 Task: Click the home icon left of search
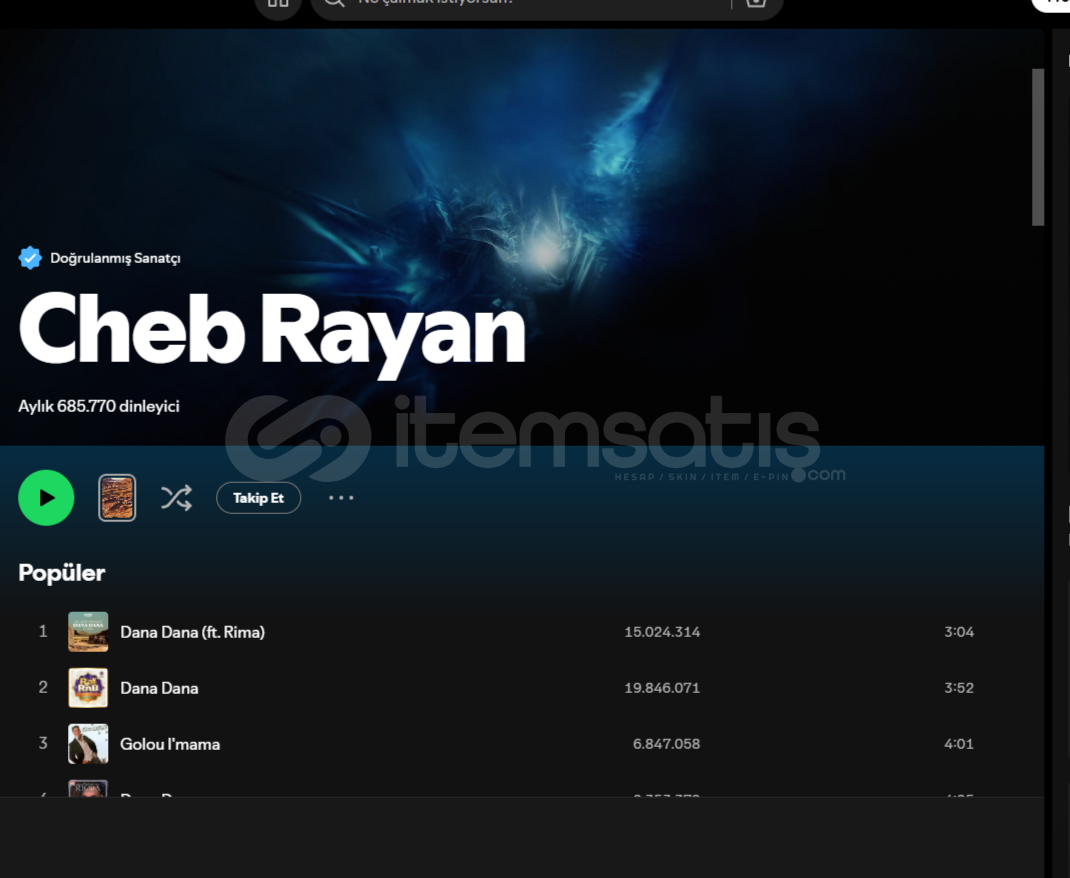278,3
